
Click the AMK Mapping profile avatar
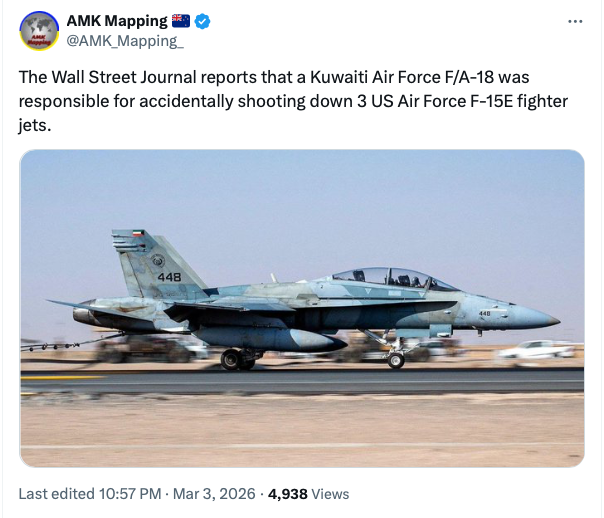pyautogui.click(x=39, y=30)
